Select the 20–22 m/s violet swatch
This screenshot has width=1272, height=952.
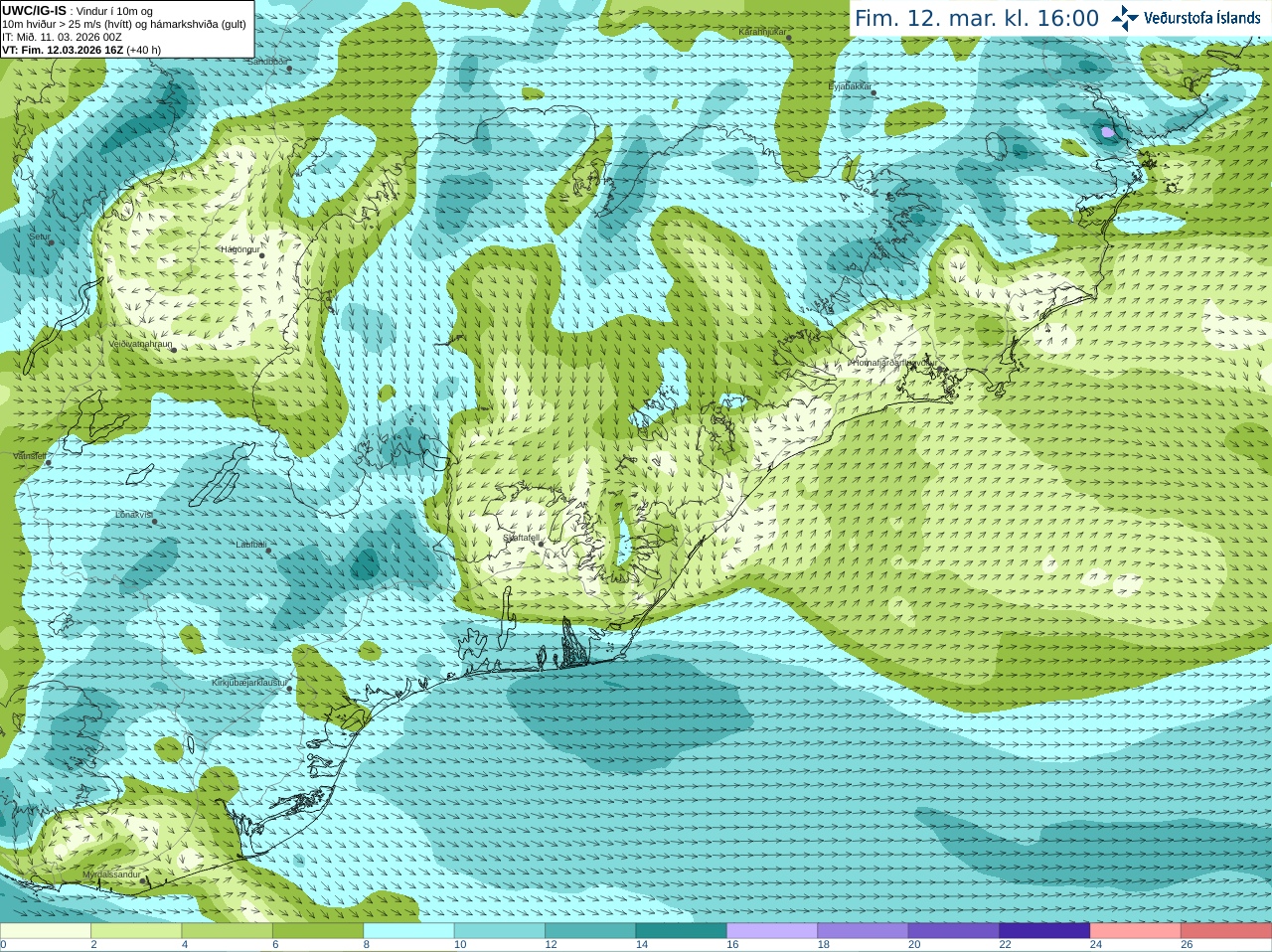click(954, 931)
